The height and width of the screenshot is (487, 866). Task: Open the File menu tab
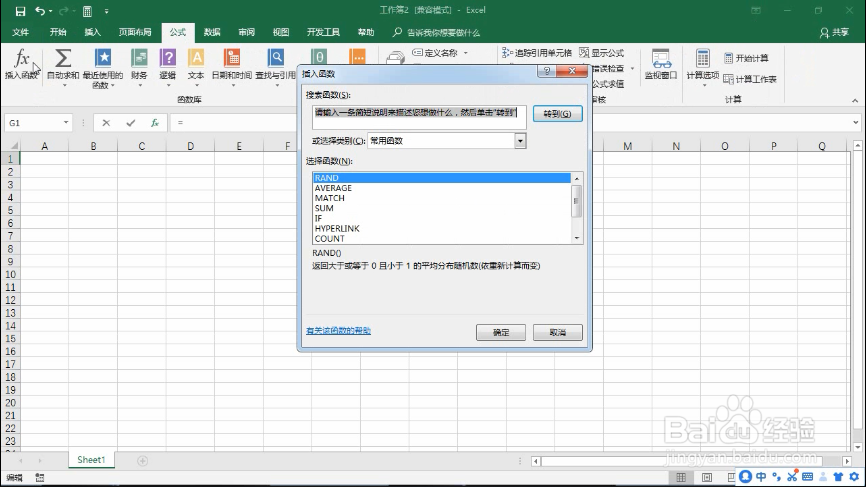pyautogui.click(x=20, y=32)
